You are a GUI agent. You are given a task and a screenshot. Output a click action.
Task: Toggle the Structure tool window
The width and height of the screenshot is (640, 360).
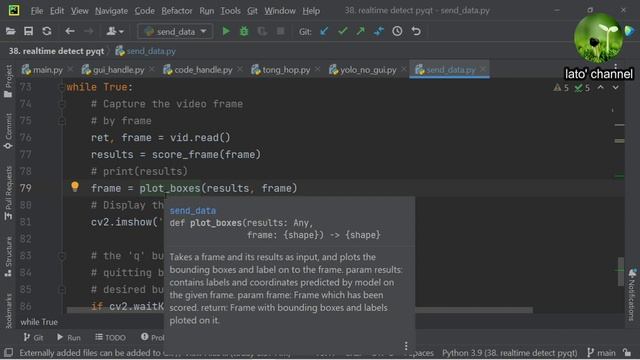click(x=8, y=257)
